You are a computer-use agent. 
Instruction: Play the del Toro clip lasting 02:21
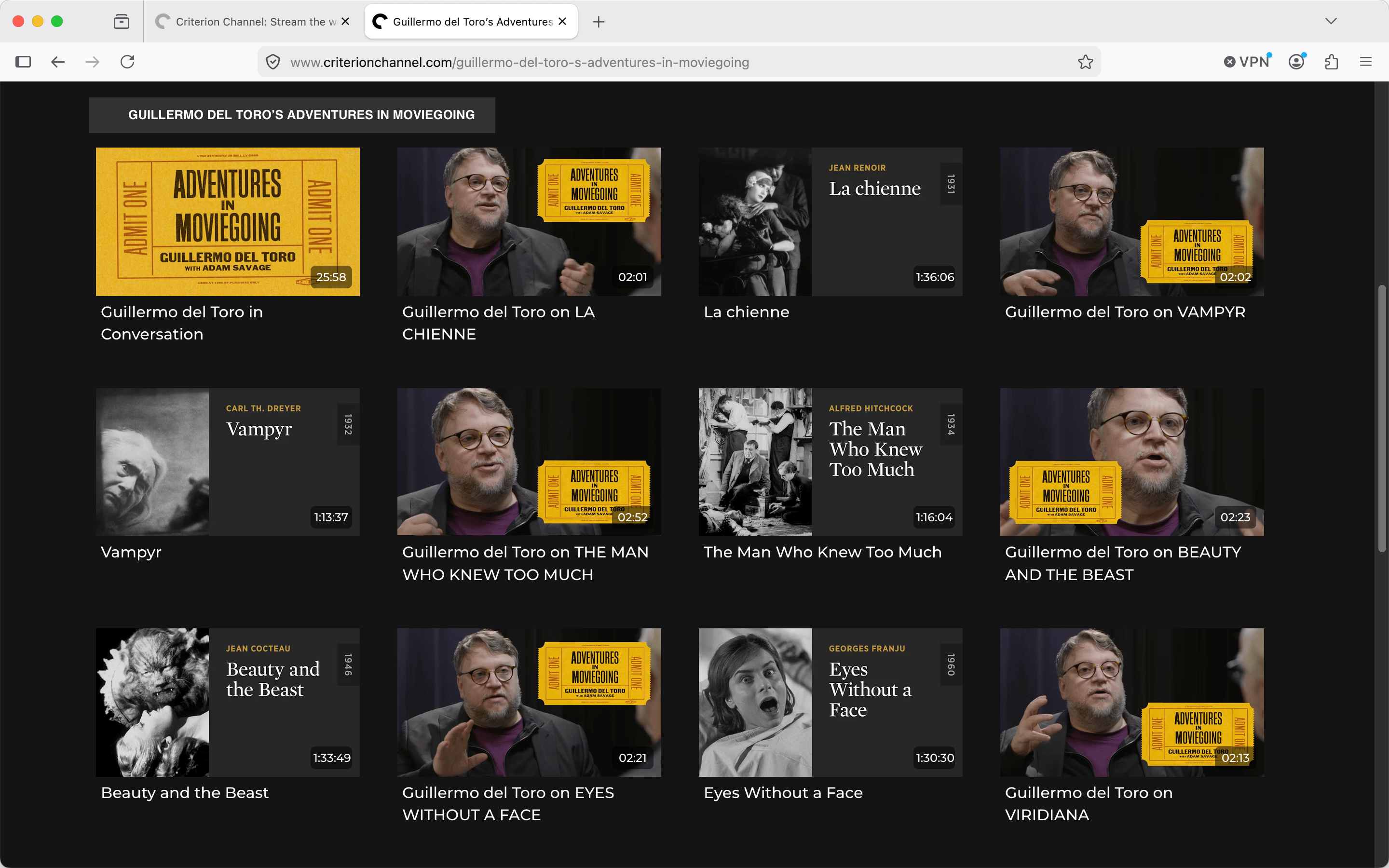click(x=529, y=703)
